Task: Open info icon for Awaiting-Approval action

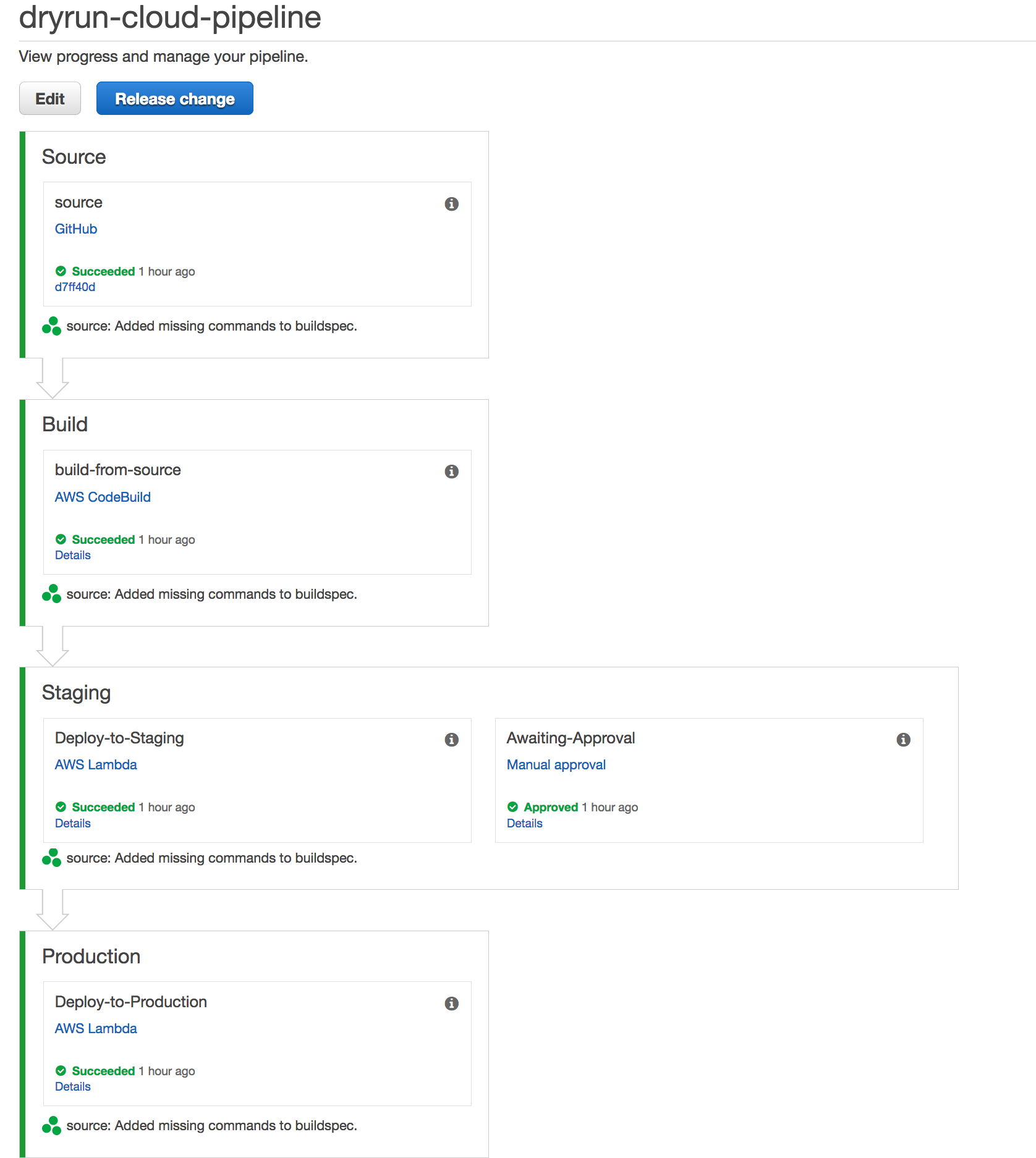Action: (904, 740)
